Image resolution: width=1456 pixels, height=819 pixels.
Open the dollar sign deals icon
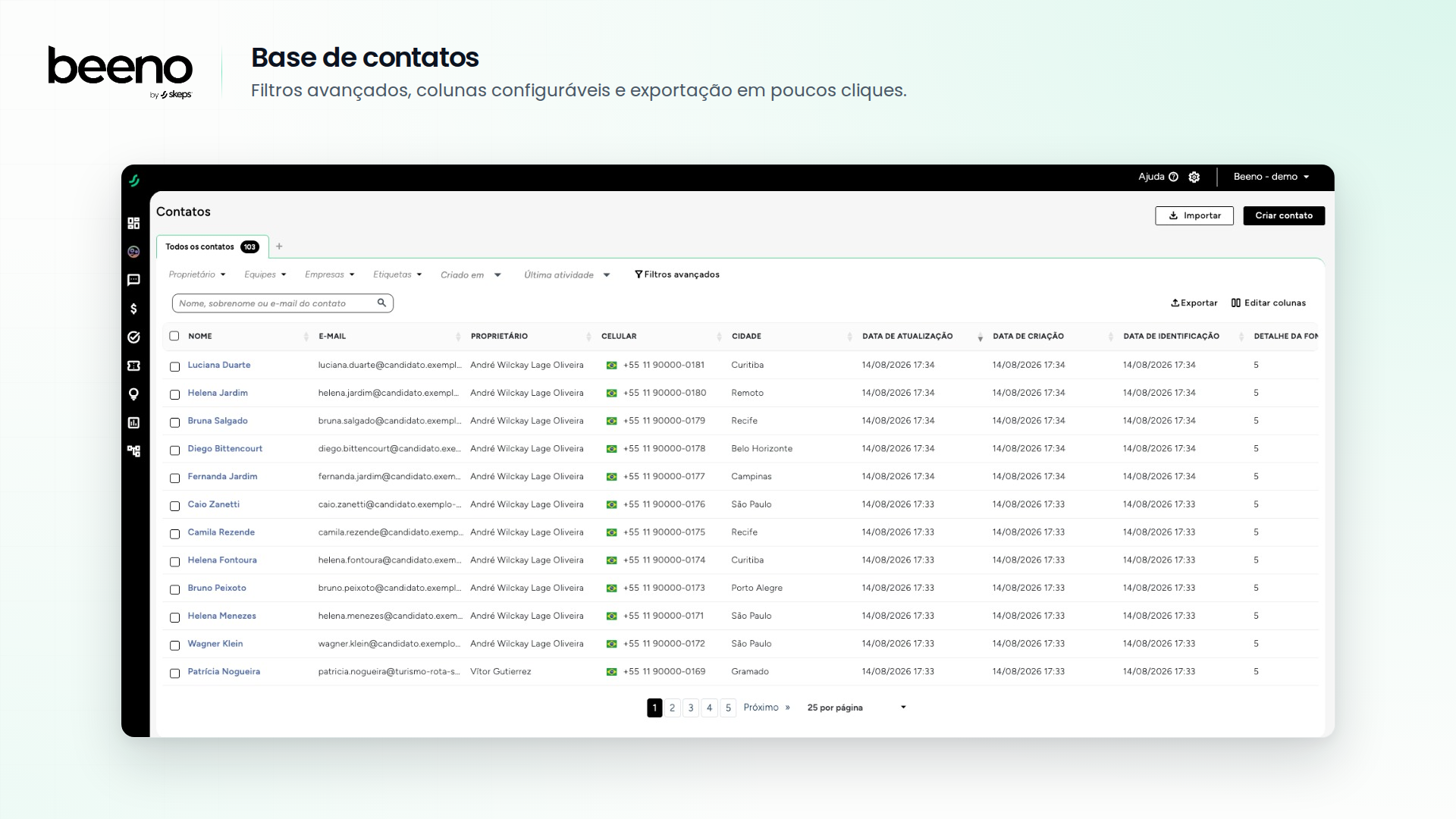133,309
